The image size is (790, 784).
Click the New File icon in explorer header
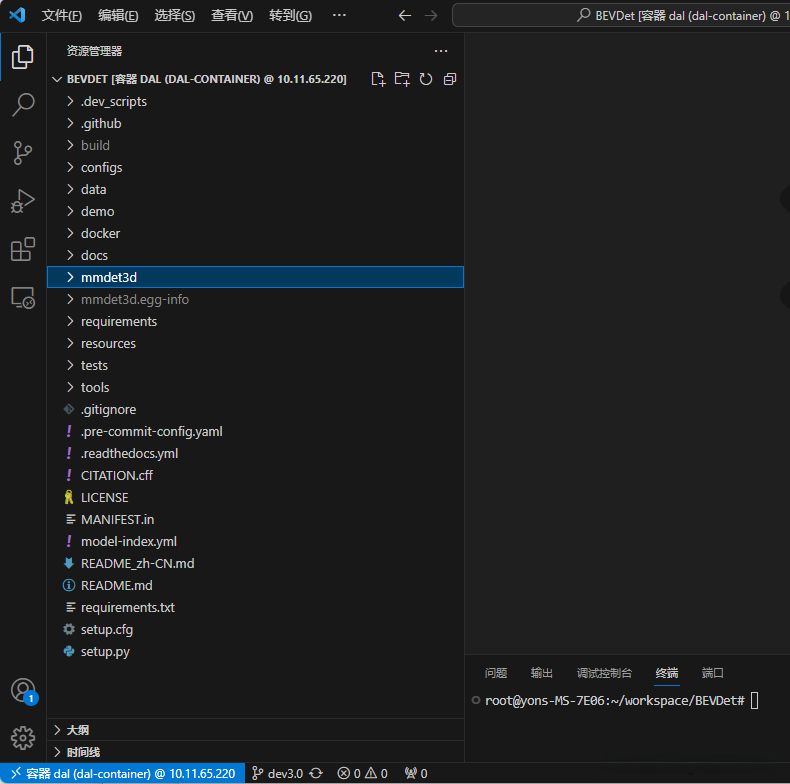pos(378,79)
